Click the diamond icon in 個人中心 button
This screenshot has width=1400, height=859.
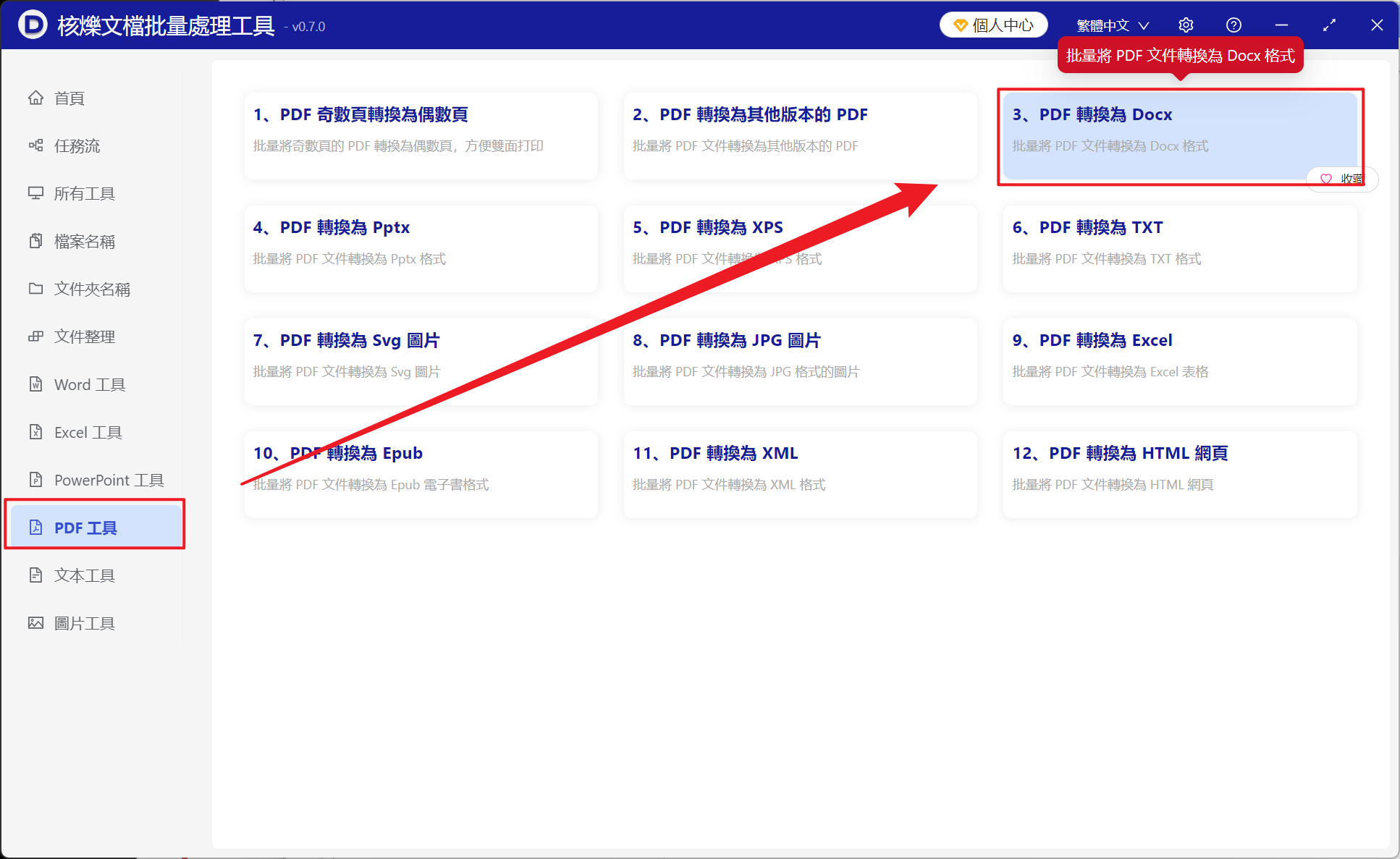[x=961, y=25]
